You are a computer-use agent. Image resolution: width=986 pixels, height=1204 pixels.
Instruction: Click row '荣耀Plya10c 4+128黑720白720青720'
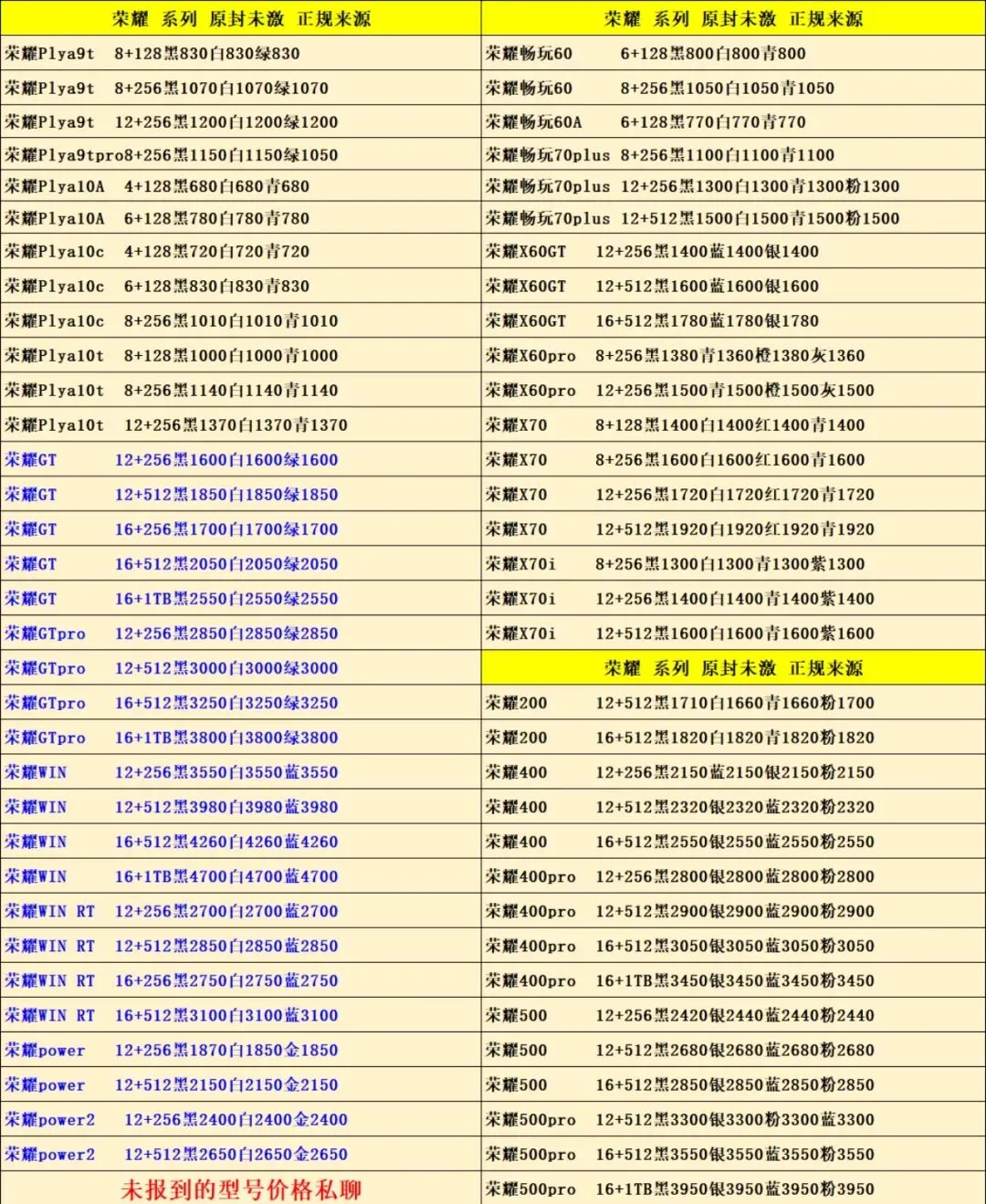coord(241,252)
